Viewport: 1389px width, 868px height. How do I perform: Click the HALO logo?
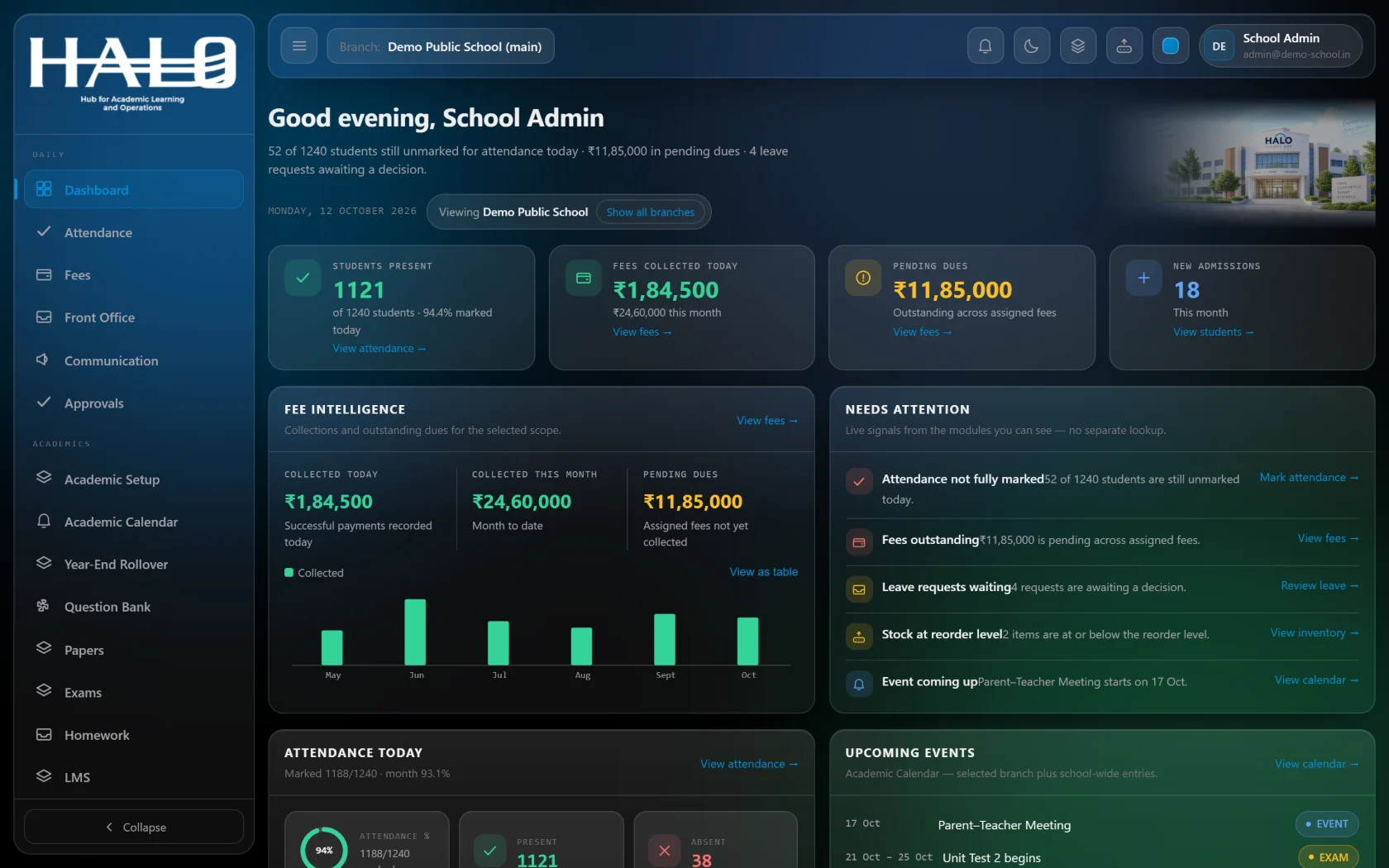click(133, 73)
